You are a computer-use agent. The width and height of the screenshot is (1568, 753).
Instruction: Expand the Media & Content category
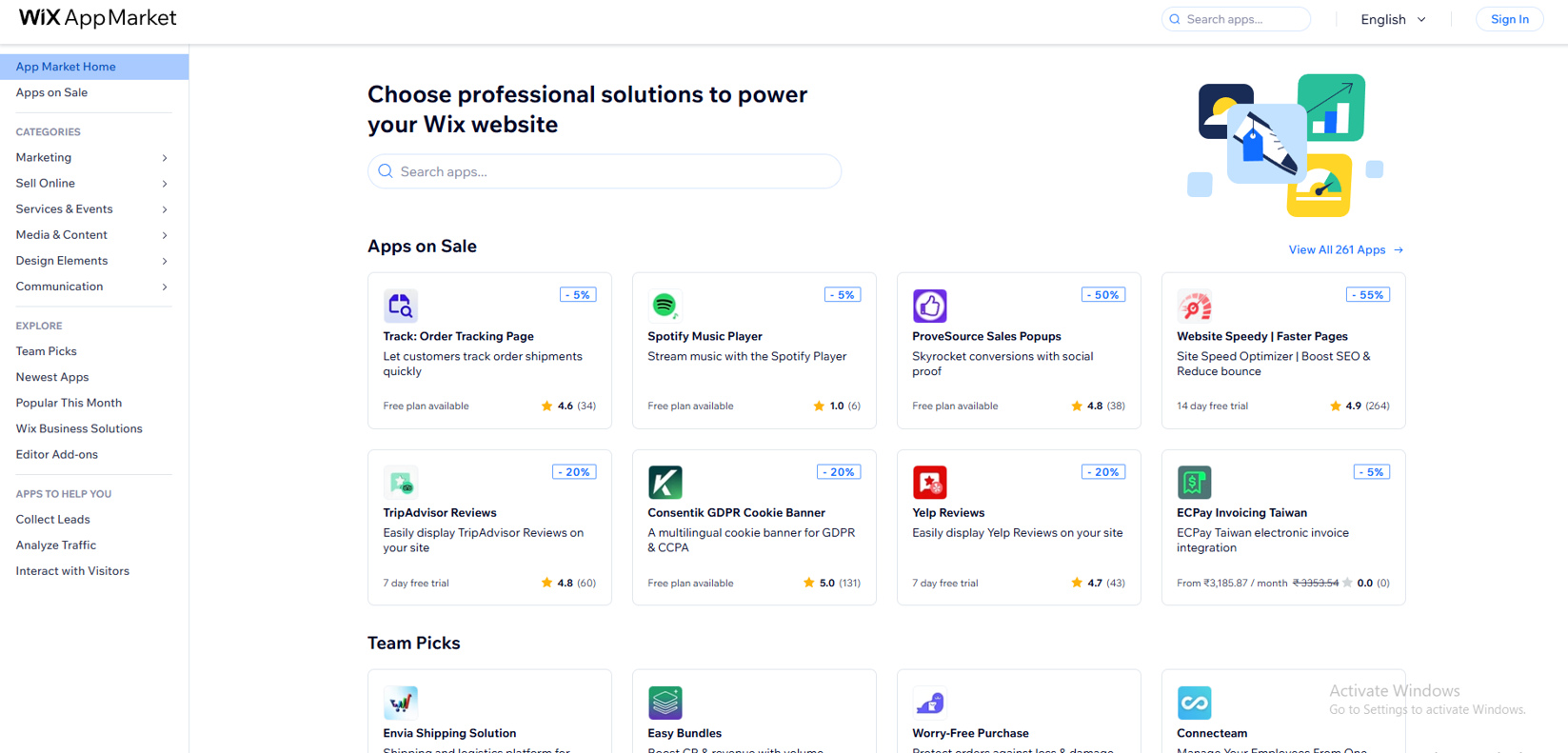[92, 235]
